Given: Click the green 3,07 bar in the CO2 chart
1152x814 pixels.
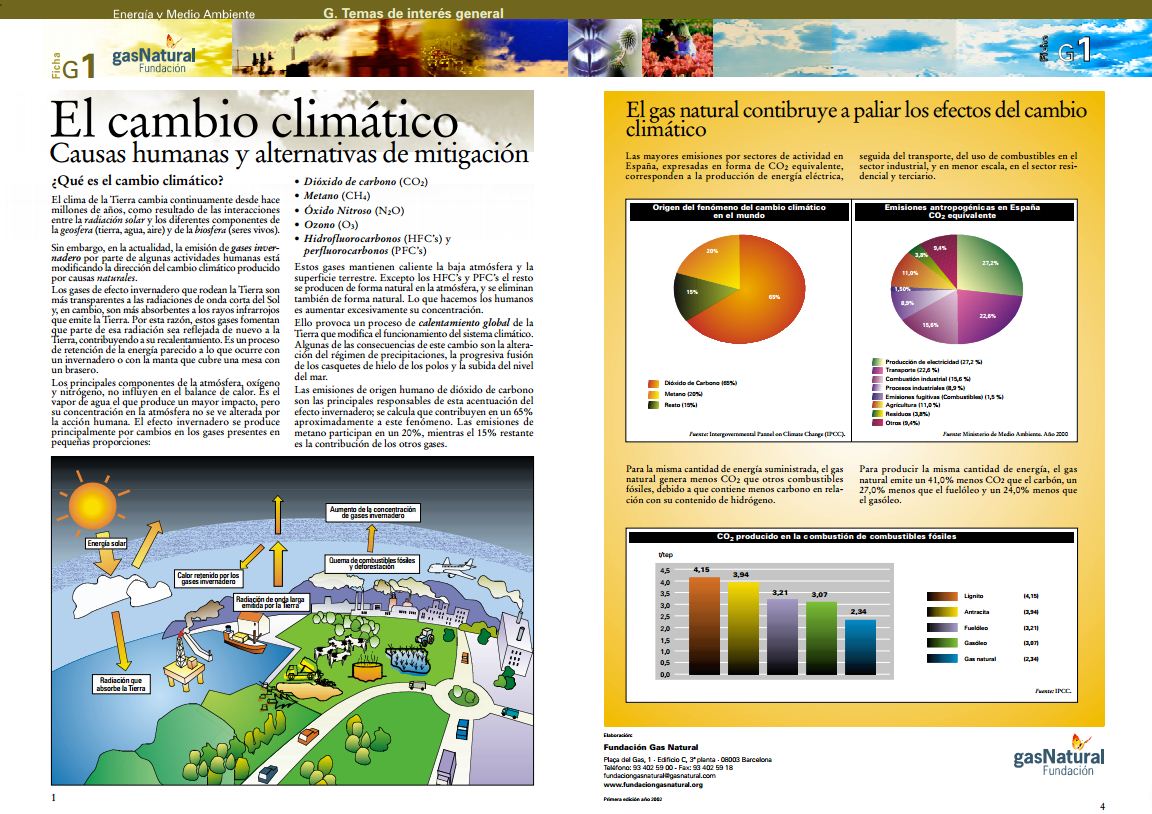Looking at the screenshot, I should click(x=821, y=638).
